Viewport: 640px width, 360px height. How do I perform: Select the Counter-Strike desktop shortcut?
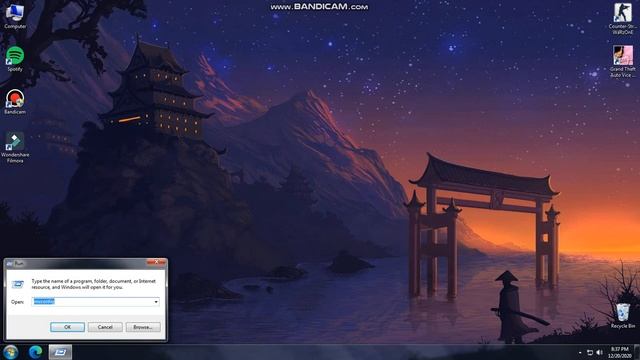pyautogui.click(x=622, y=18)
